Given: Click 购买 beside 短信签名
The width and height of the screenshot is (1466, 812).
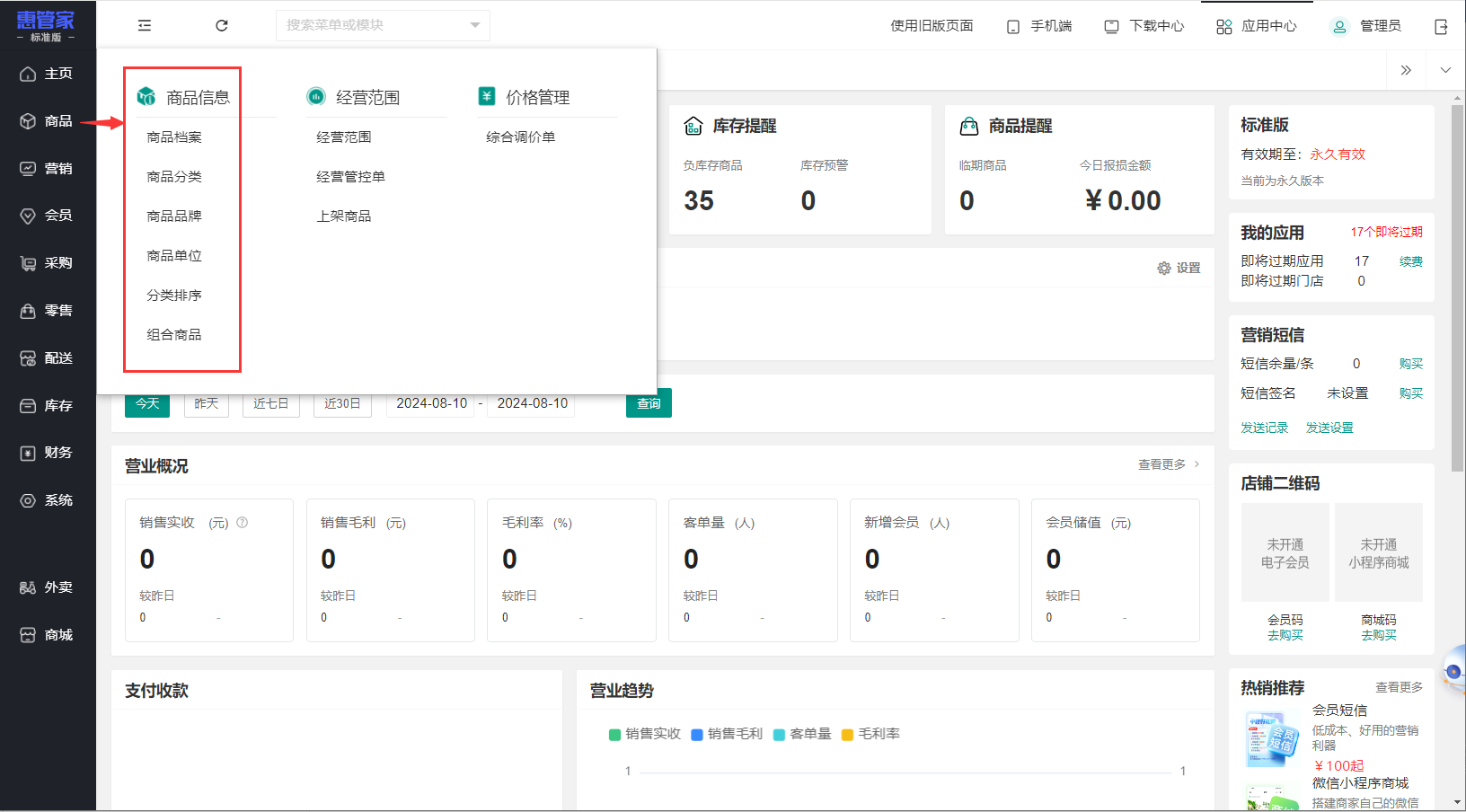Looking at the screenshot, I should [x=1411, y=393].
